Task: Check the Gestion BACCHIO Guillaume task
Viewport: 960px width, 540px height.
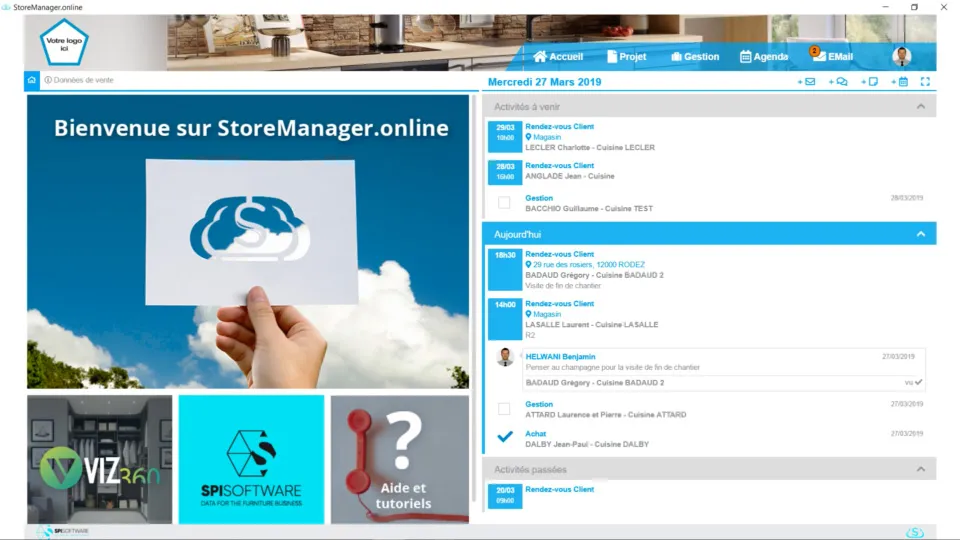Action: pos(504,203)
